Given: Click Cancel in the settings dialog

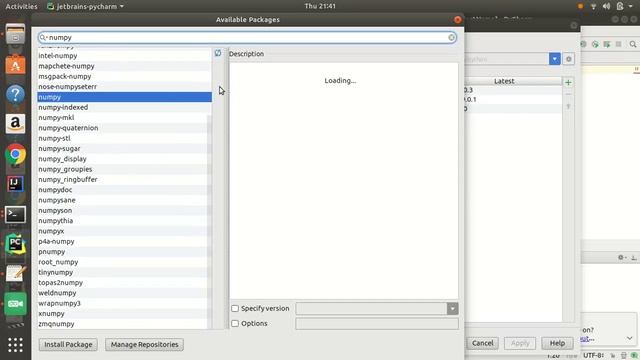Looking at the screenshot, I should click(x=482, y=343).
